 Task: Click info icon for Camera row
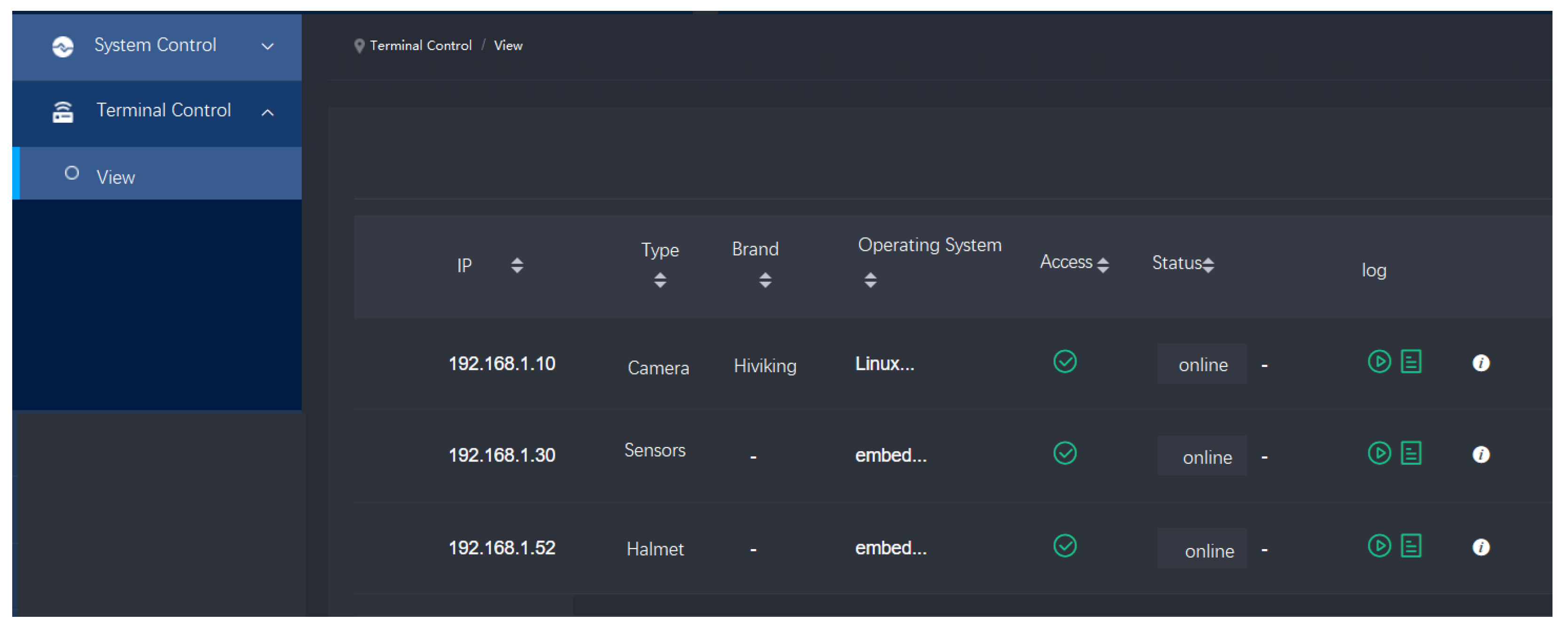point(1481,363)
